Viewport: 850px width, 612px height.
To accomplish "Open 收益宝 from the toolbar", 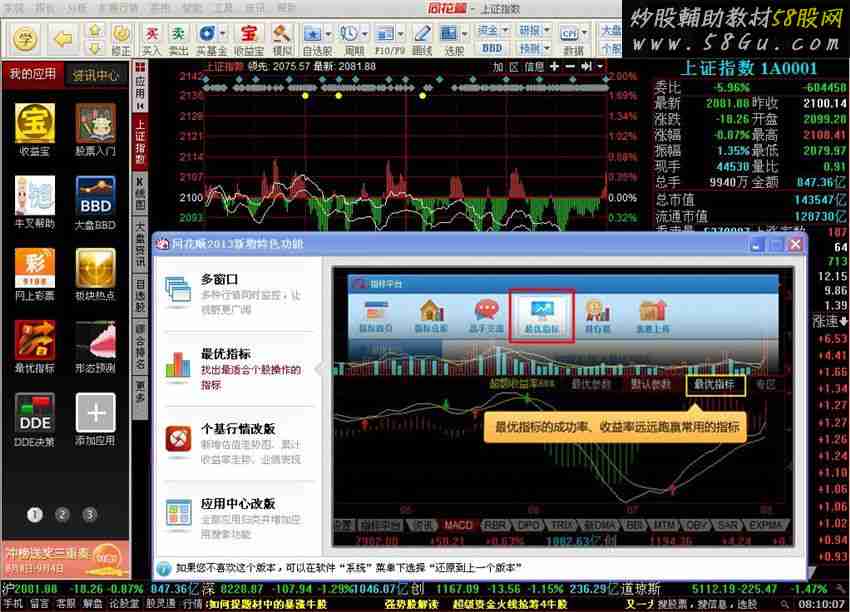I will [249, 39].
